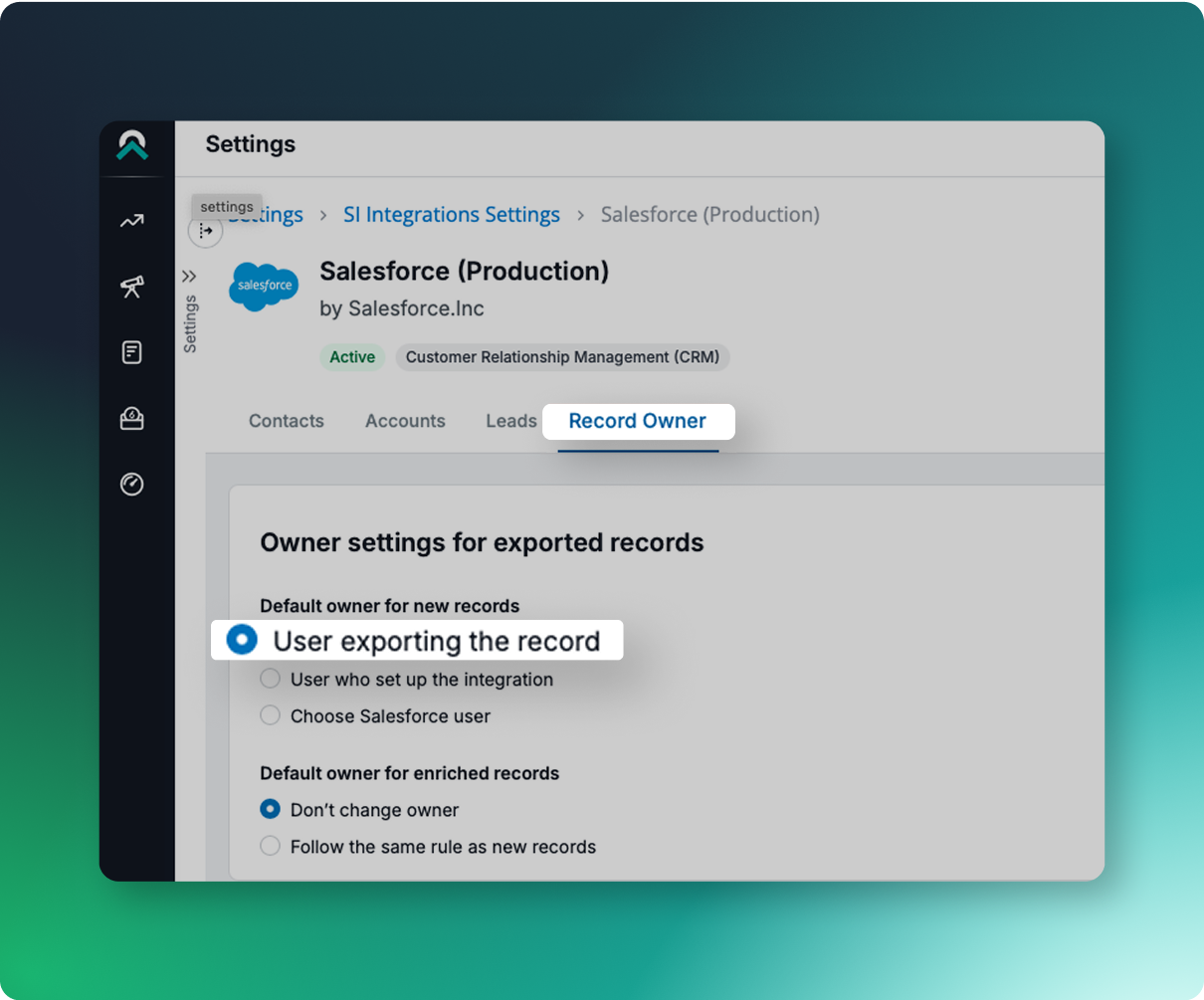Click the app logo in the sidebar
The height and width of the screenshot is (1000, 1204).
[x=132, y=145]
